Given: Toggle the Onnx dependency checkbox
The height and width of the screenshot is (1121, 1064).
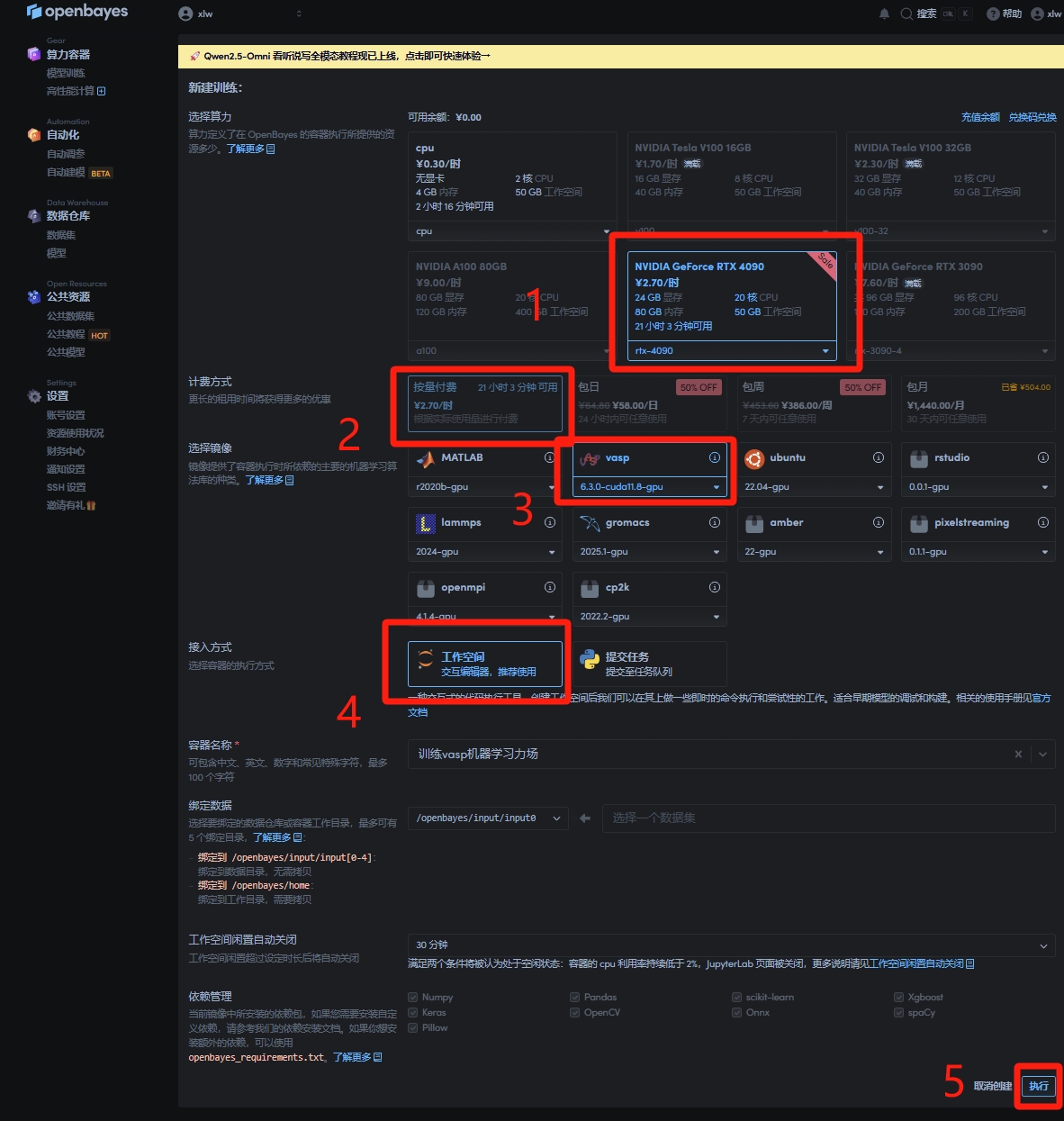Looking at the screenshot, I should tap(736, 1013).
